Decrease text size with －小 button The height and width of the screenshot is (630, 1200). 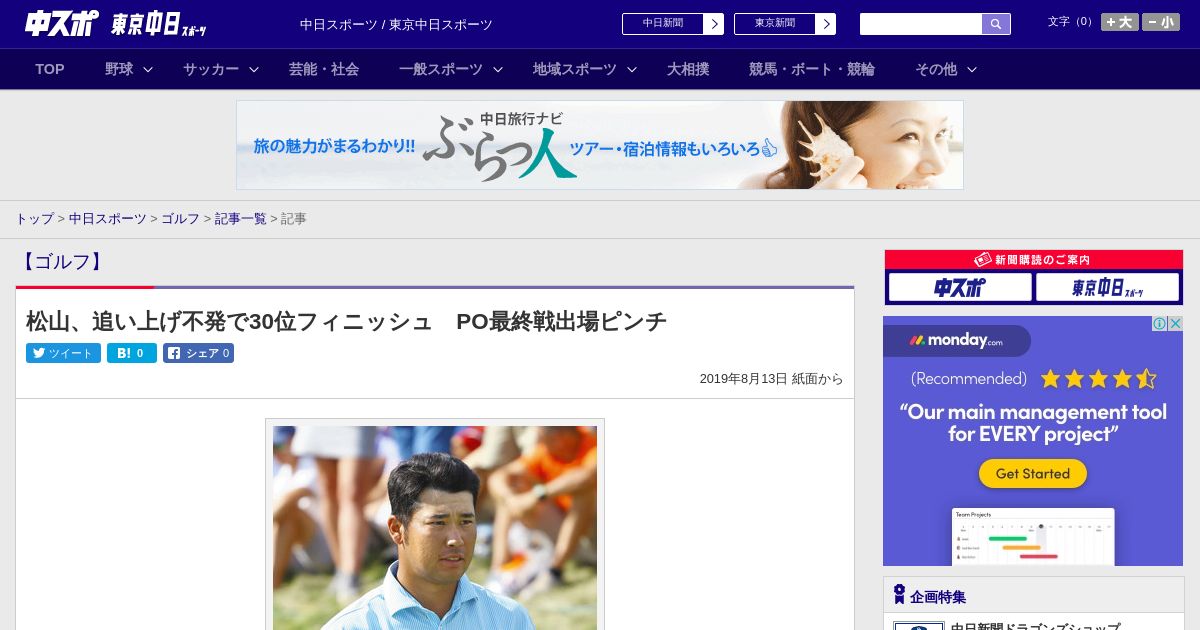pyautogui.click(x=1161, y=22)
